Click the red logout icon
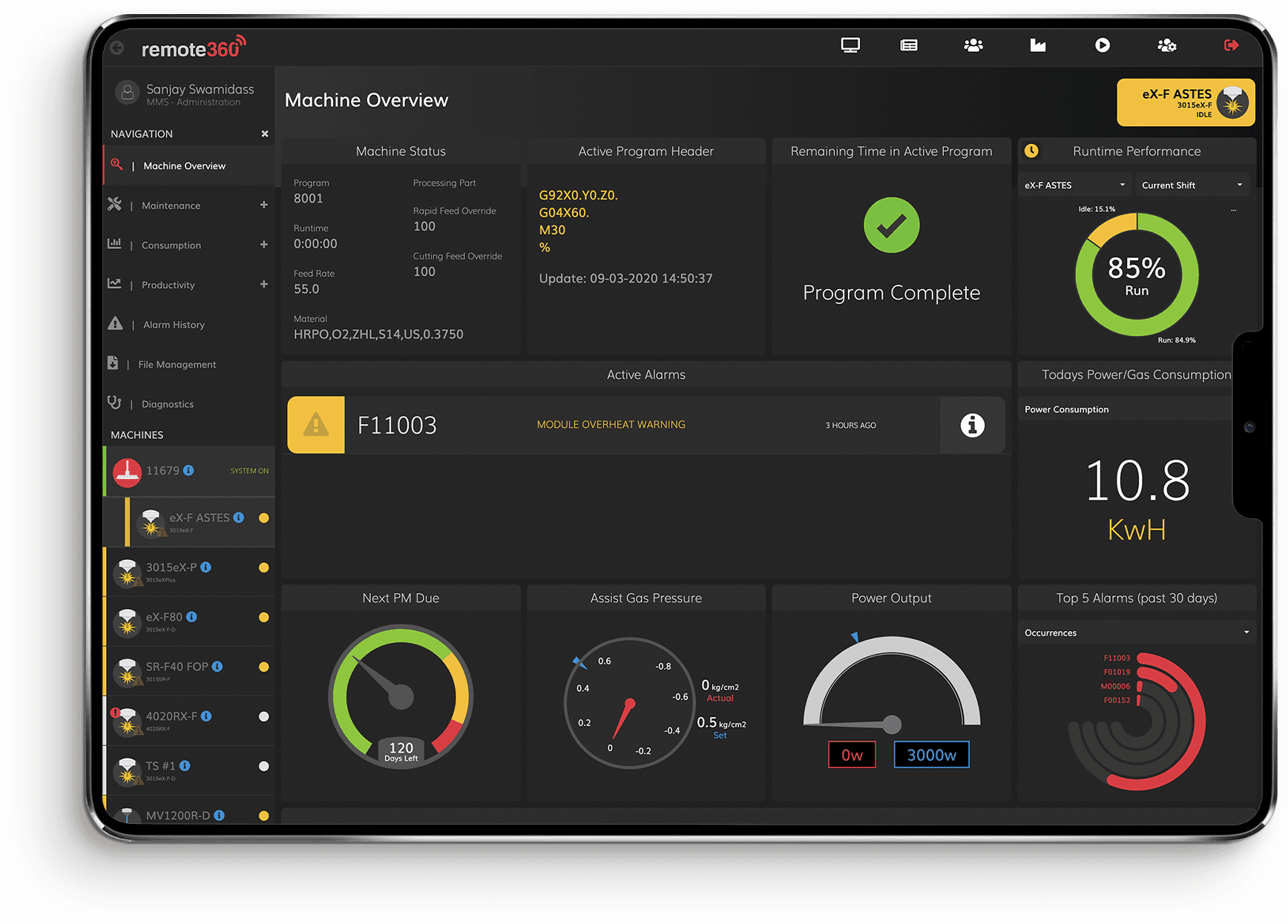The height and width of the screenshot is (924, 1288). point(1231,45)
